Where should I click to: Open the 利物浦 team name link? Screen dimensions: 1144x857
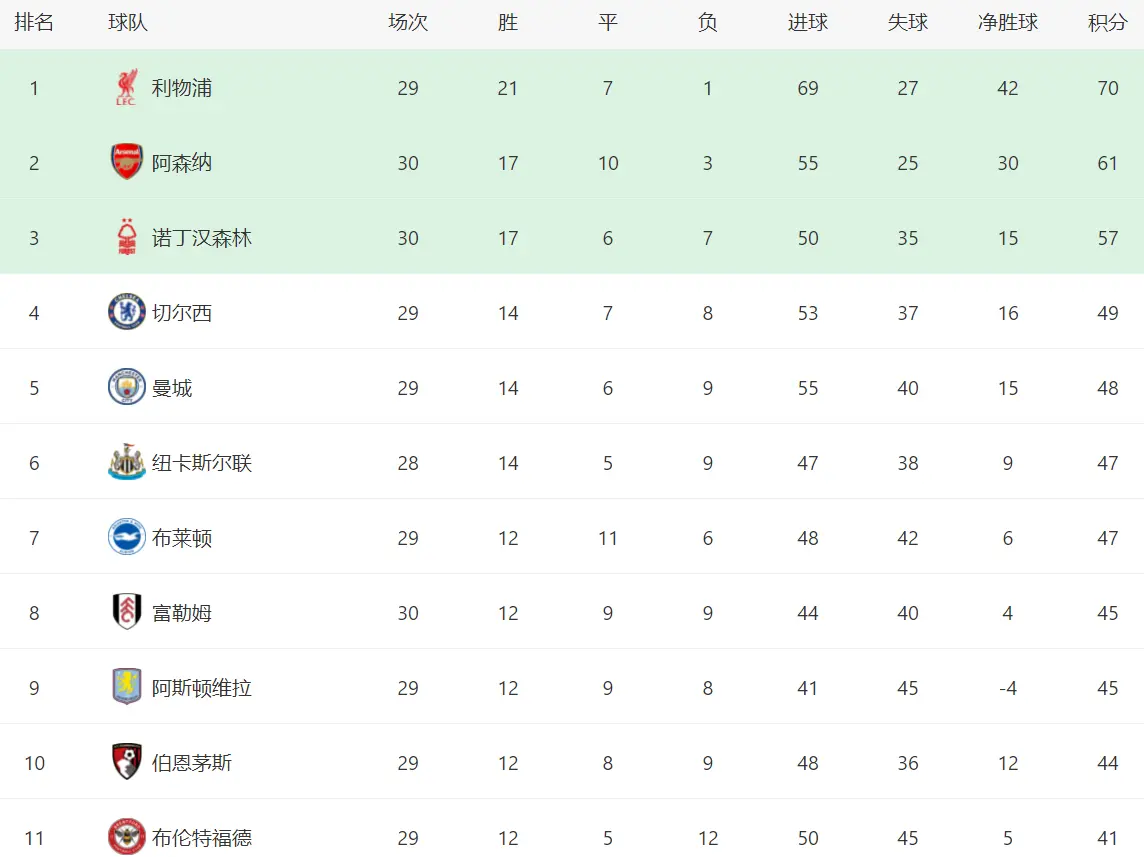tap(182, 88)
